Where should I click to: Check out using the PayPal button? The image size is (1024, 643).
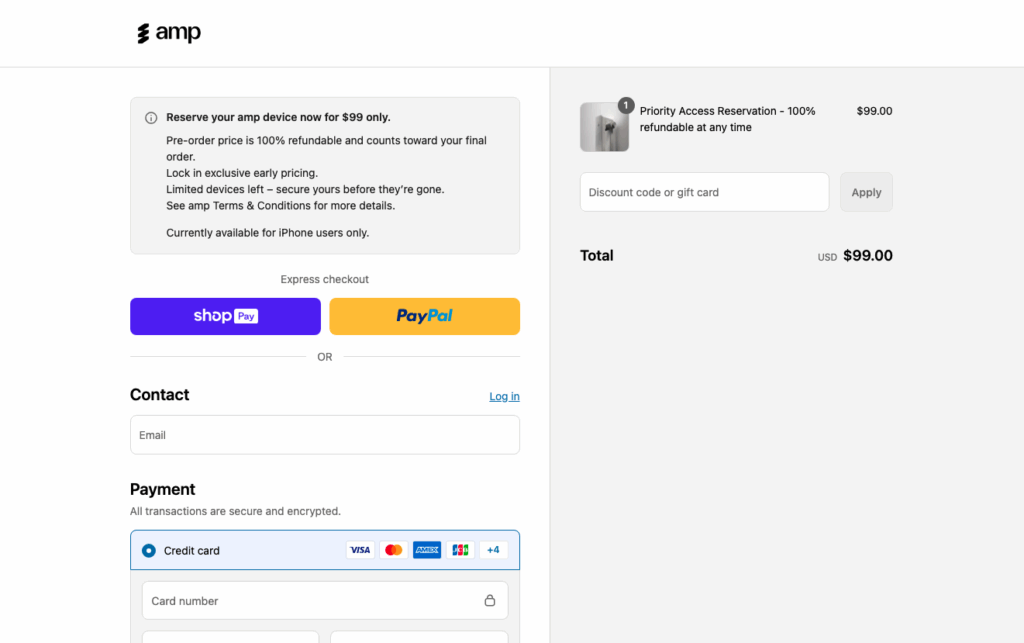424,316
